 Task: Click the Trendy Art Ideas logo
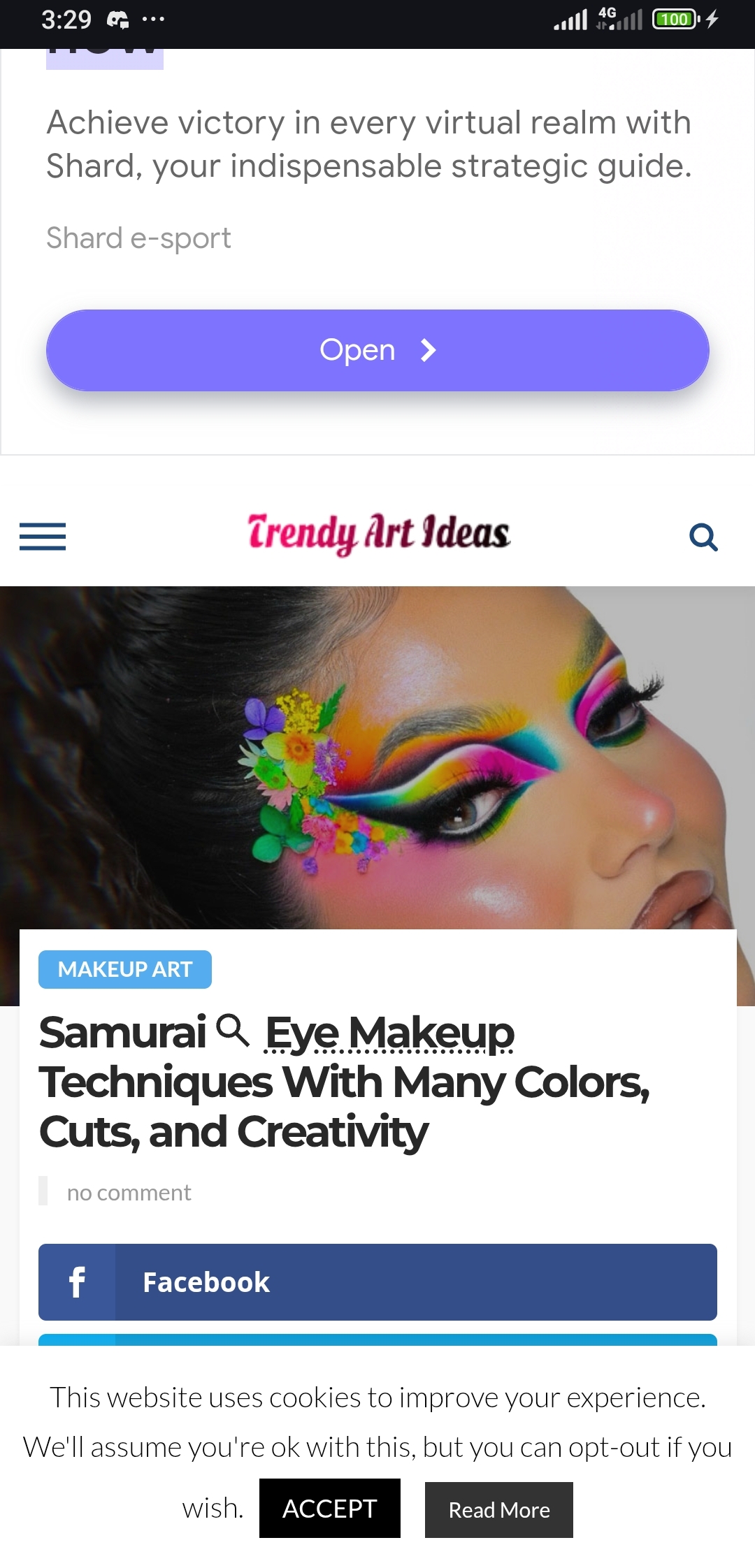(x=378, y=534)
